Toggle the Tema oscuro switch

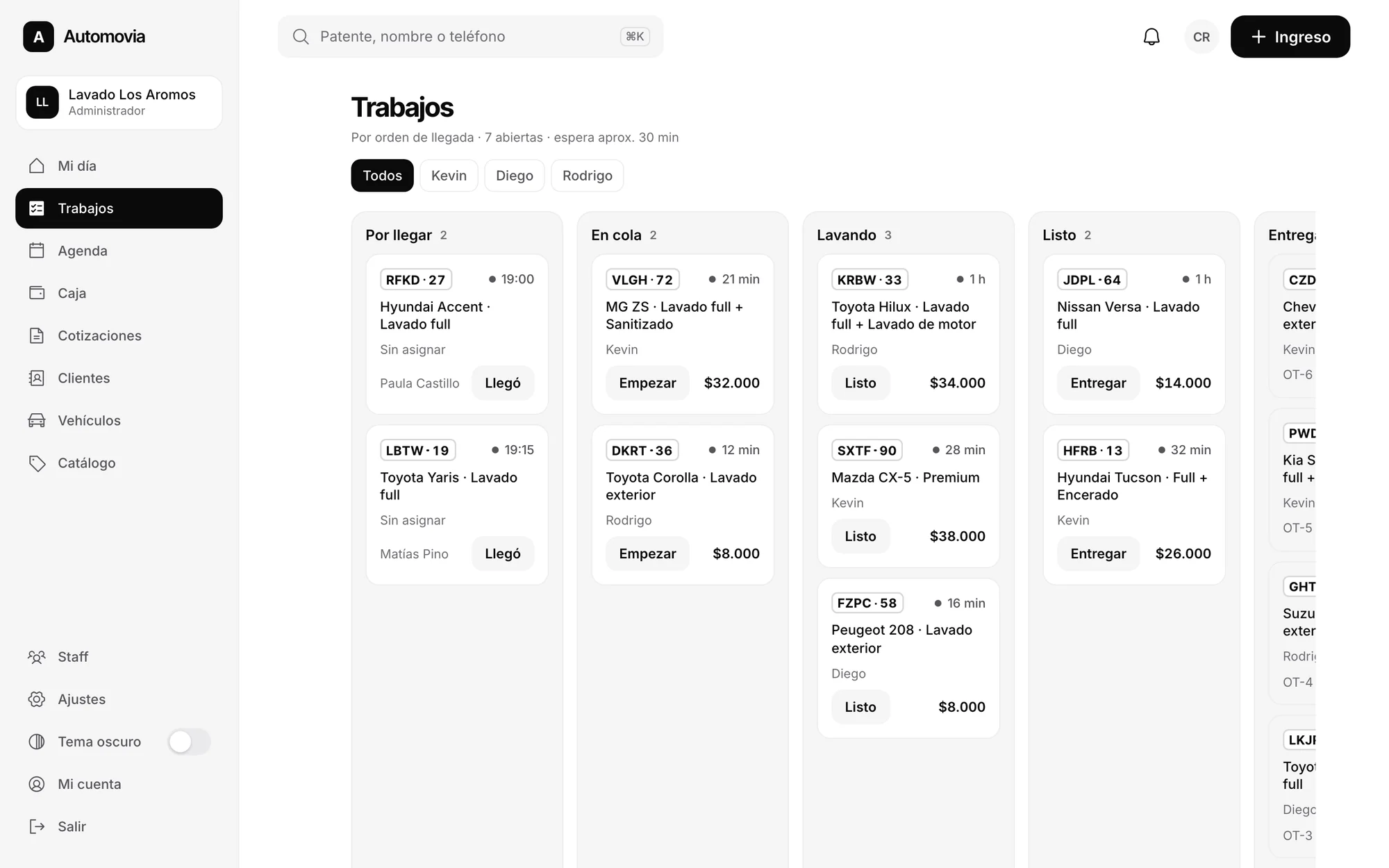(x=189, y=742)
